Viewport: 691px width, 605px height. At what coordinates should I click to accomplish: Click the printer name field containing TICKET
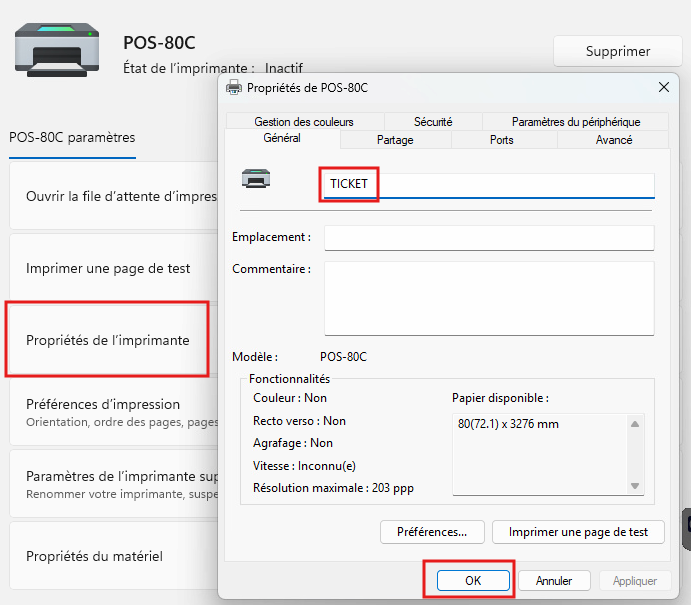point(487,185)
